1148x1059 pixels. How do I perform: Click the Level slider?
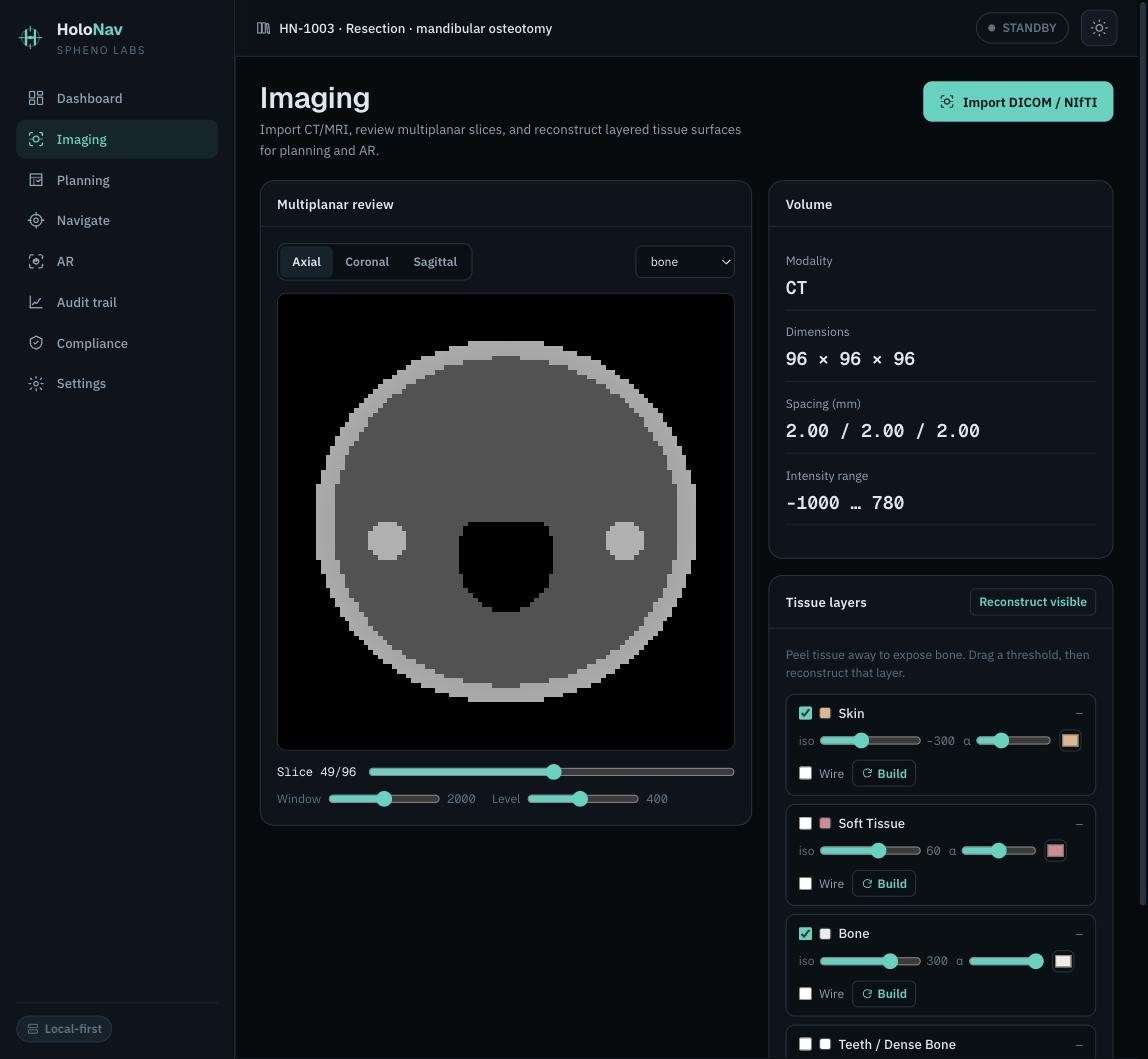(x=583, y=799)
